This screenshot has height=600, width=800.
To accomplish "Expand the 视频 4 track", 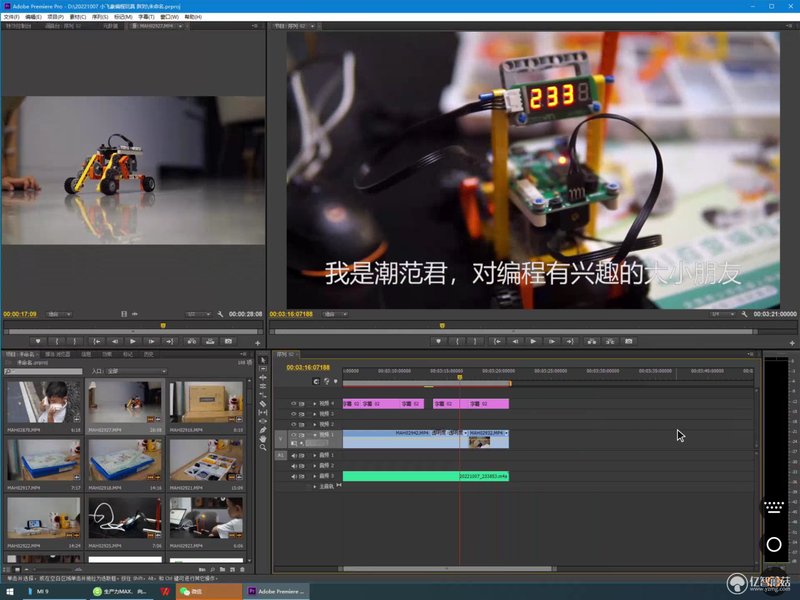I will coord(315,404).
